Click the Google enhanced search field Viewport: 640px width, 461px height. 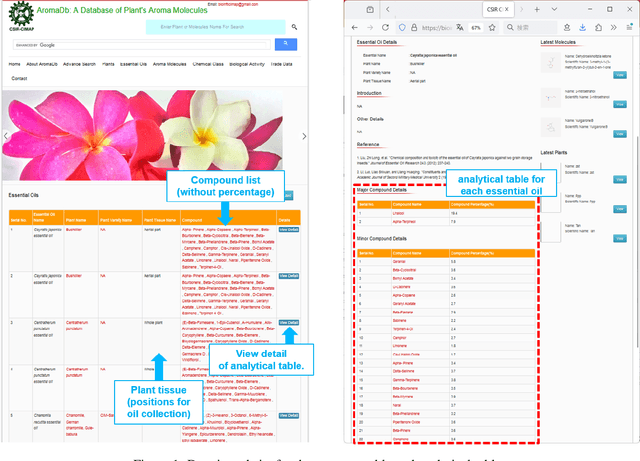click(x=142, y=45)
